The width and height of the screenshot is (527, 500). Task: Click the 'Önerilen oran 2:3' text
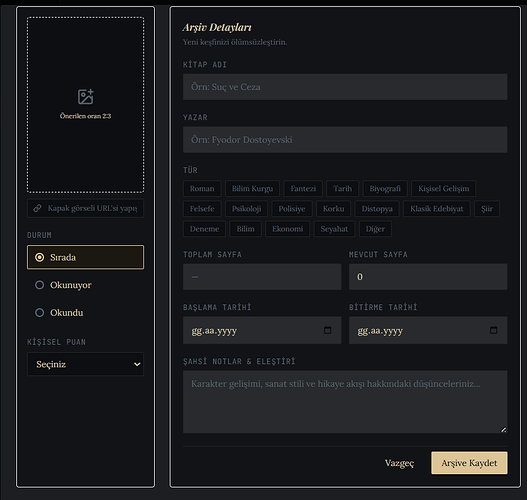(85, 116)
